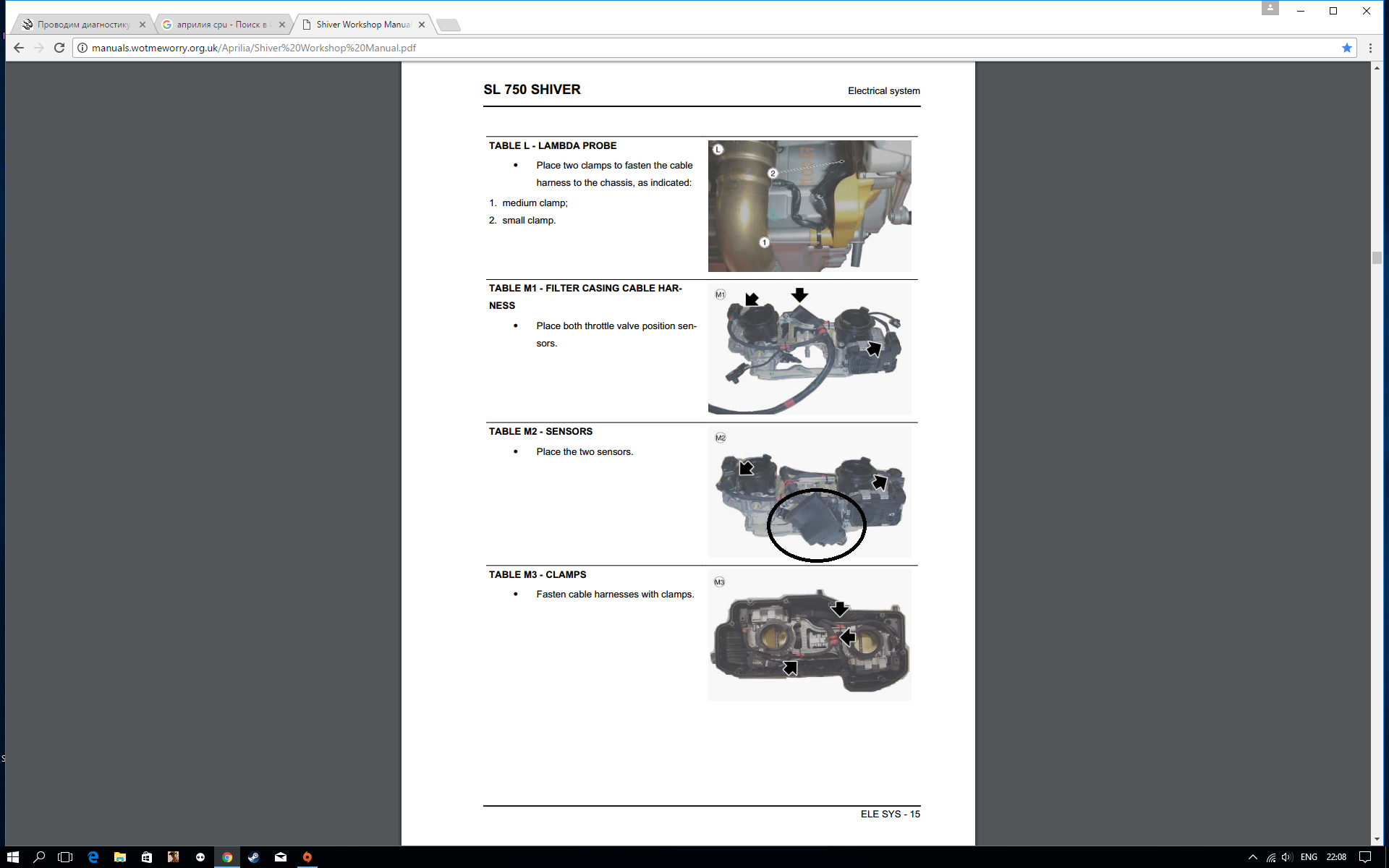Image resolution: width=1389 pixels, height=868 pixels.
Task: Open Chrome's three-dot menu
Action: pyautogui.click(x=1370, y=48)
